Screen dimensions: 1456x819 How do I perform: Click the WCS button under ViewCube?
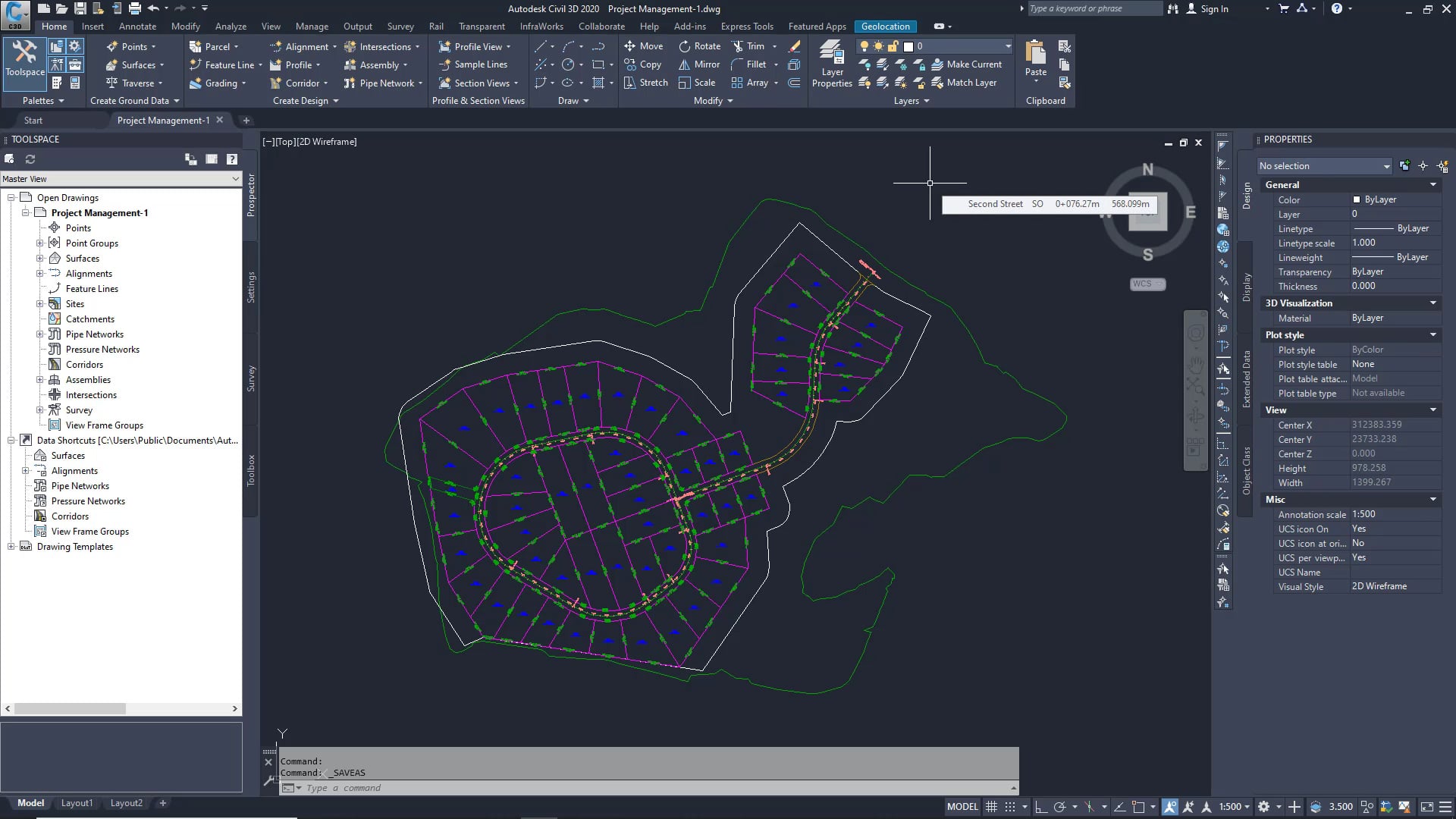point(1147,284)
